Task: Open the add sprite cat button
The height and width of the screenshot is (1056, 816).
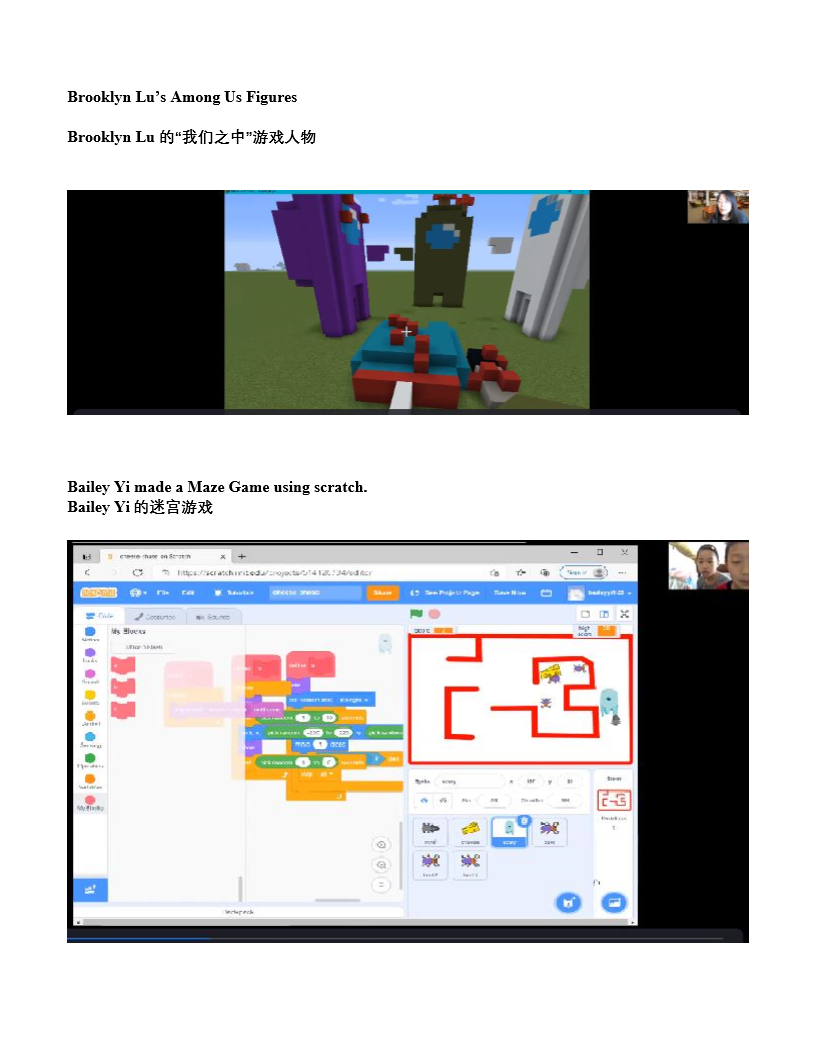Action: 569,902
